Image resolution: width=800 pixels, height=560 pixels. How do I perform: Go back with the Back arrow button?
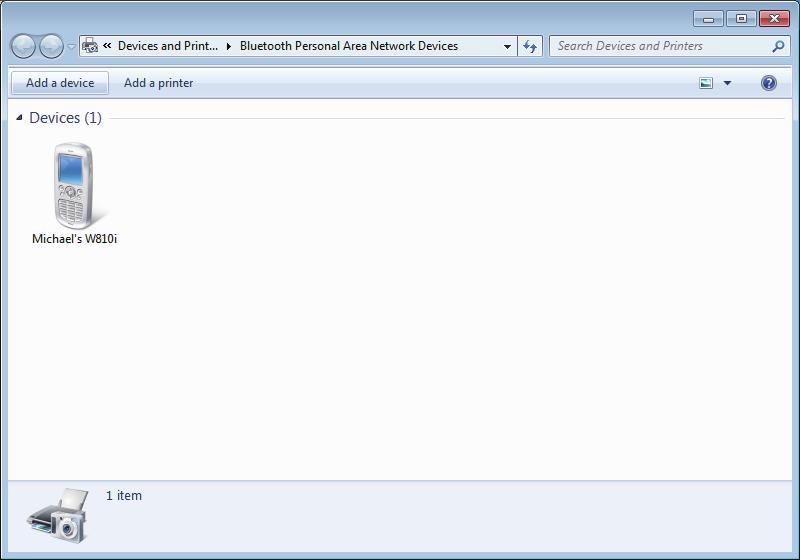23,46
